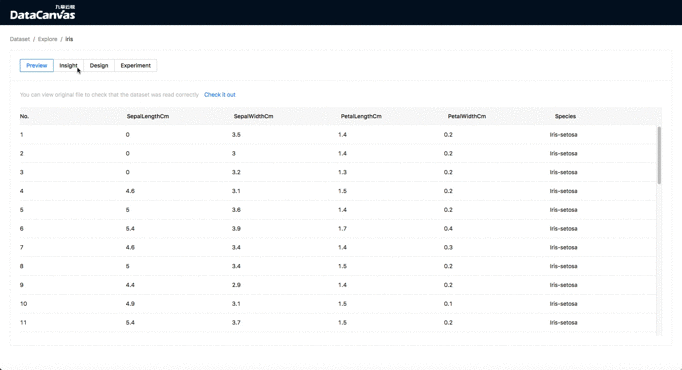Image resolution: width=682 pixels, height=370 pixels.
Task: Click the DataCanvas logo
Action: click(43, 13)
